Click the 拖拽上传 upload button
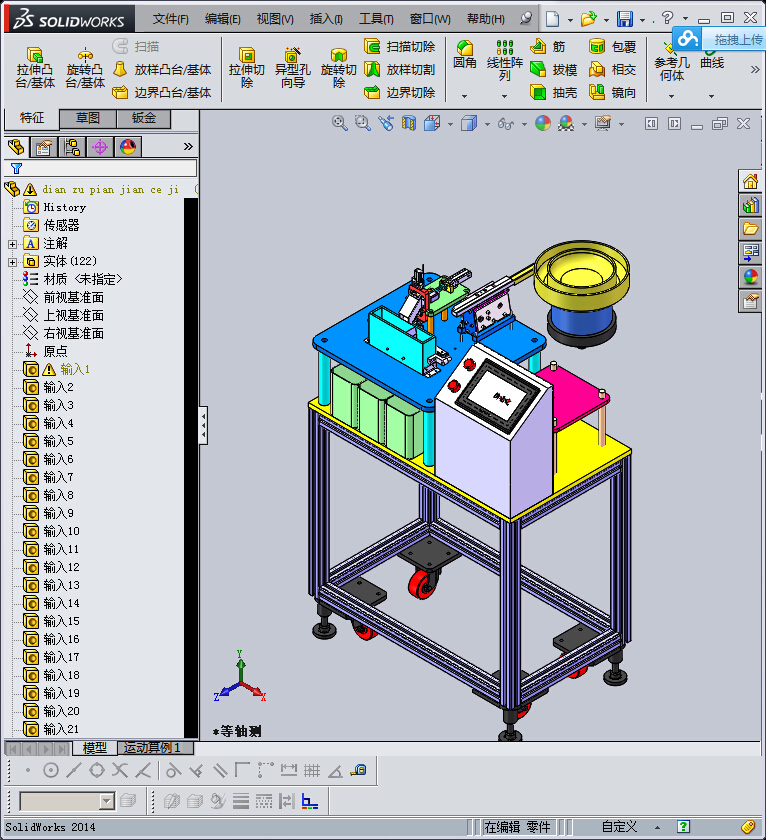The image size is (766, 840). (719, 39)
